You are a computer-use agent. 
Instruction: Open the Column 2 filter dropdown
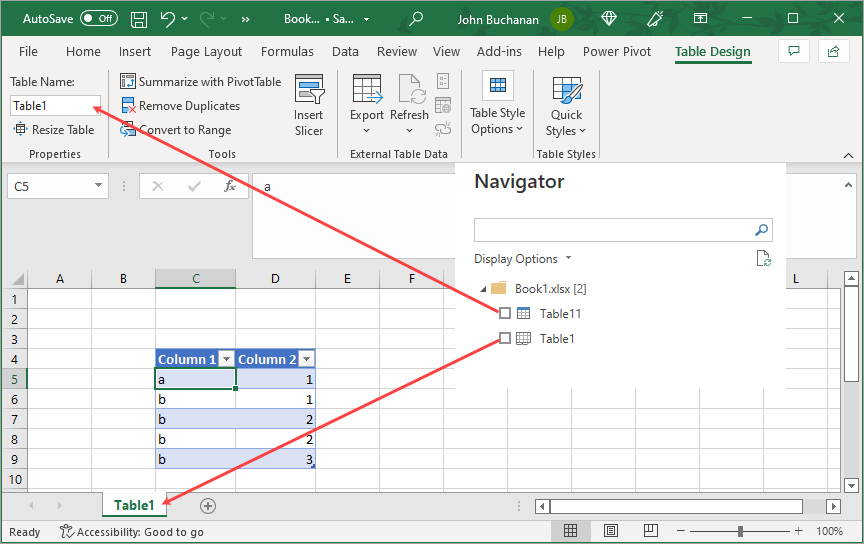pyautogui.click(x=307, y=359)
